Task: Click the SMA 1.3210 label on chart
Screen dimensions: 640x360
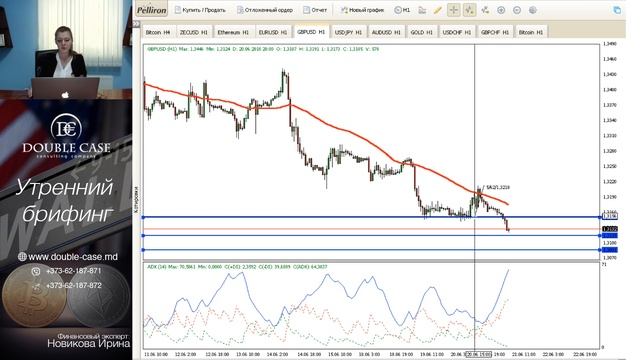Action: tap(498, 187)
